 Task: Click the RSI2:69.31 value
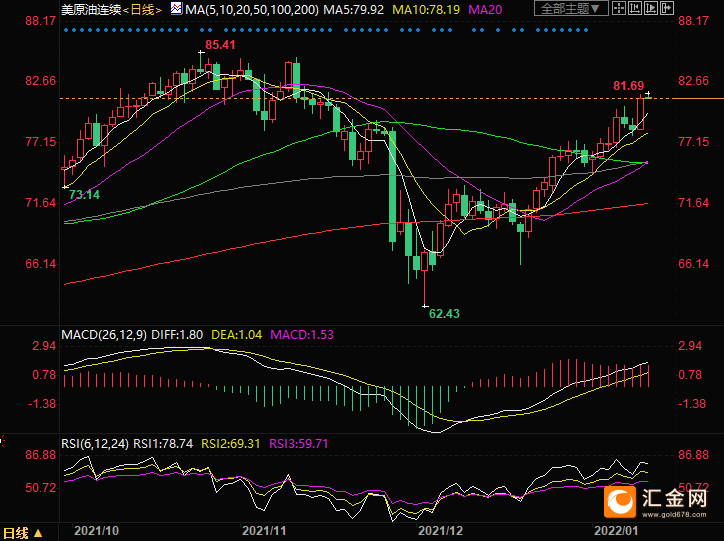click(231, 444)
